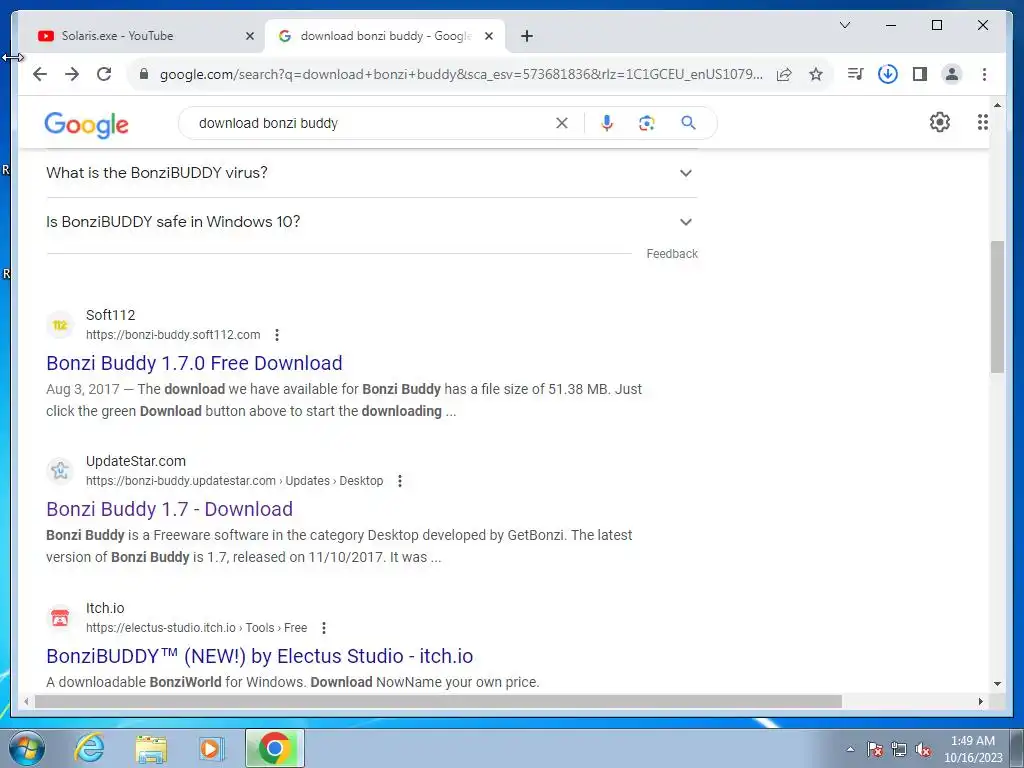Open a new tab with the plus button

(x=527, y=37)
